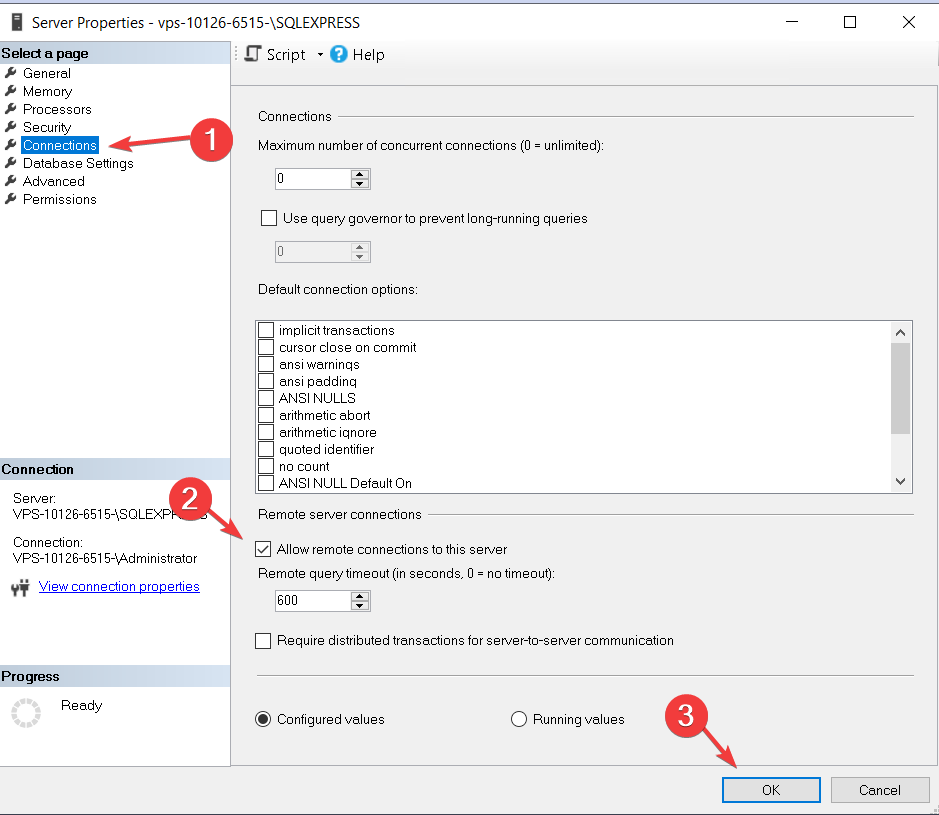This screenshot has width=939, height=815.
Task: Open View connection properties link
Action: (x=119, y=586)
